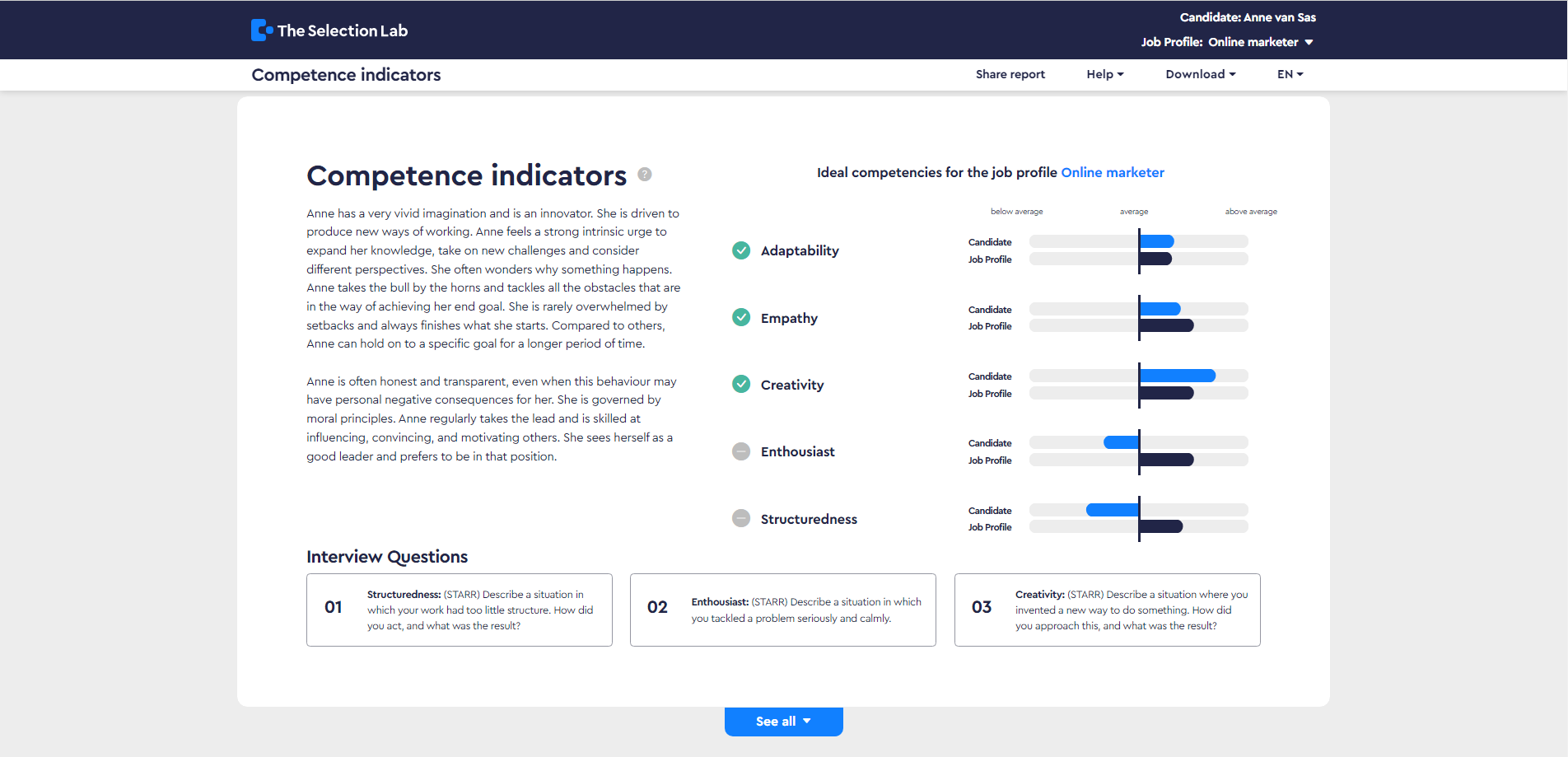Screen dimensions: 1568x757
Task: Select the Share report menu item
Action: click(x=1010, y=74)
